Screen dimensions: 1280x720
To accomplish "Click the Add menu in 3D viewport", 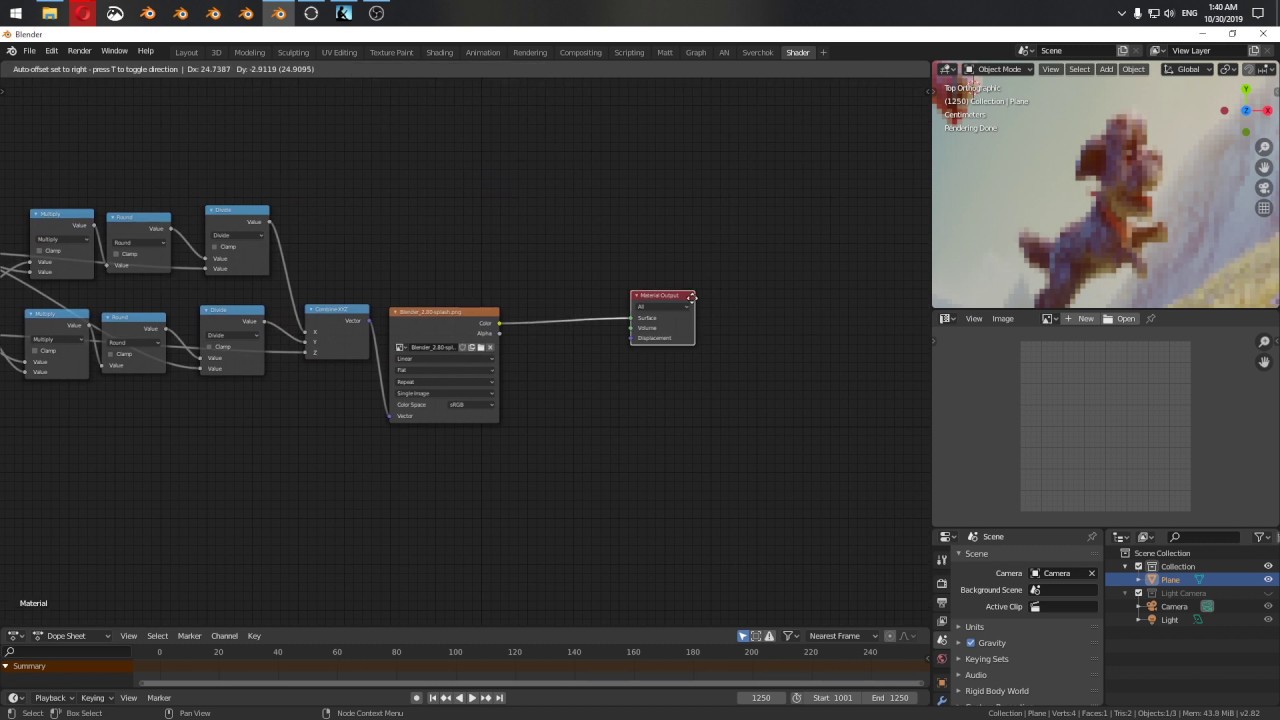I will (x=1106, y=69).
